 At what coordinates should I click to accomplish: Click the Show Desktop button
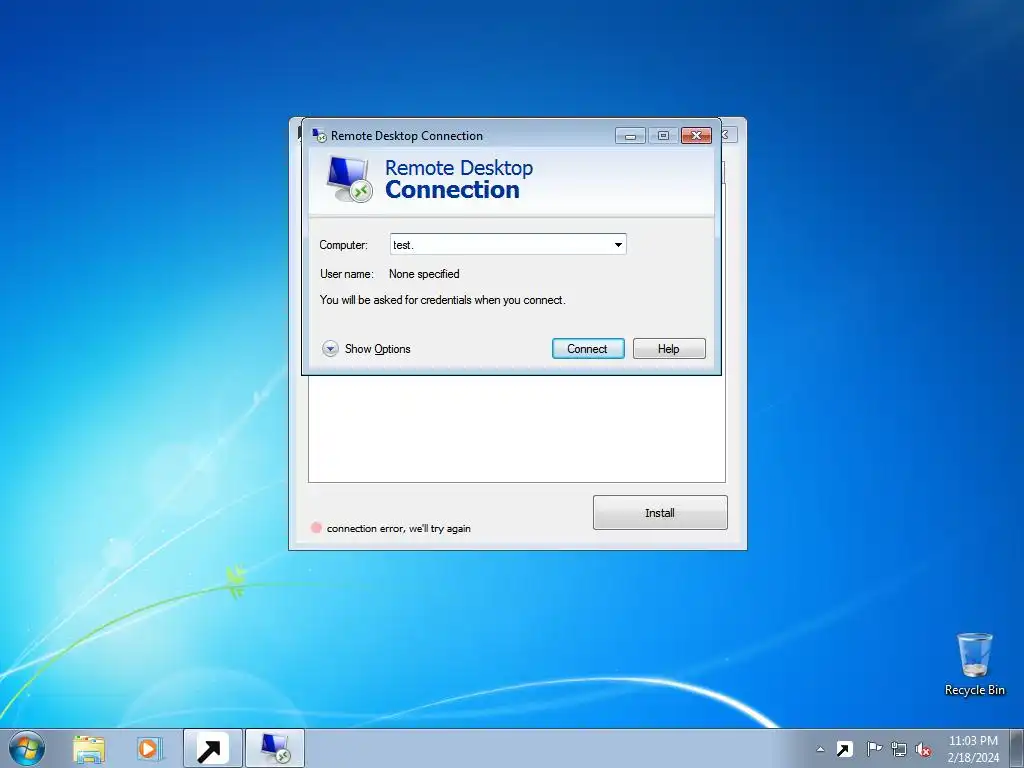pos(1017,748)
